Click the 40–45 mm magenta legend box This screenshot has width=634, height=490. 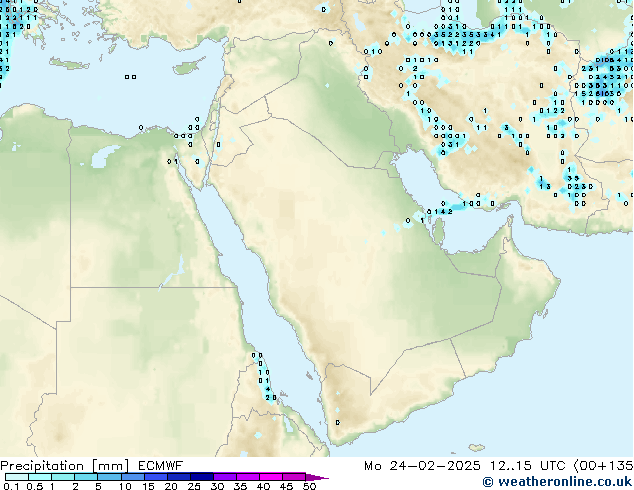tap(271, 477)
